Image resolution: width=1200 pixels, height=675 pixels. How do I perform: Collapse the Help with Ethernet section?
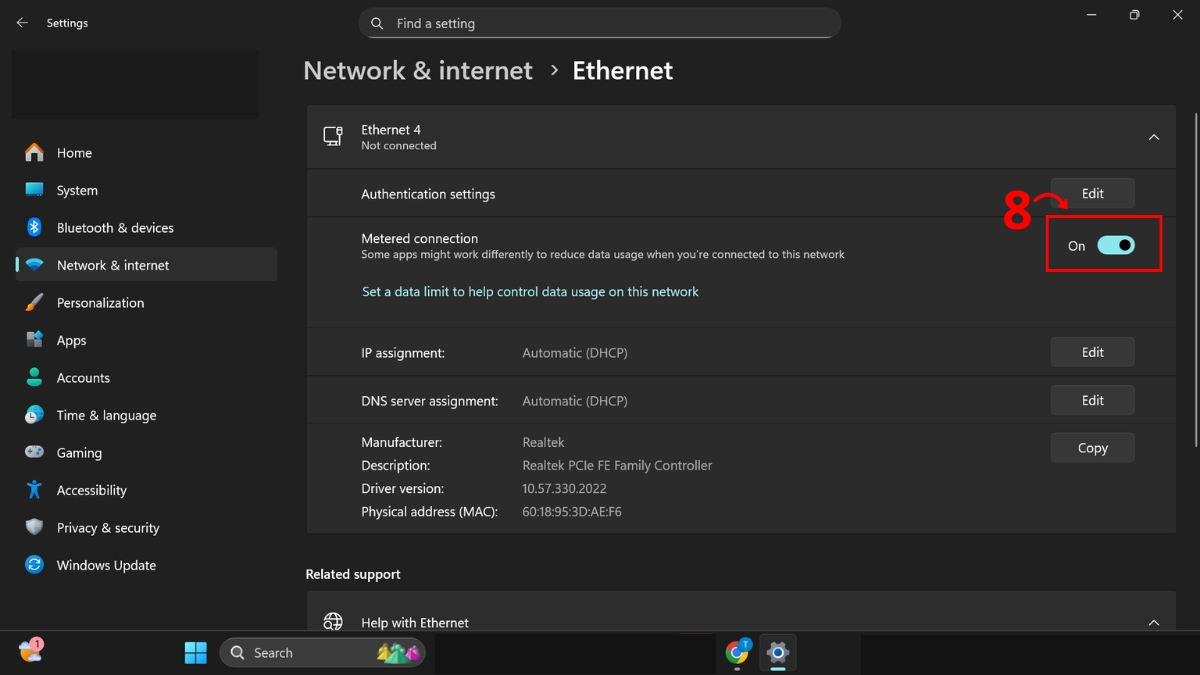coord(1153,621)
